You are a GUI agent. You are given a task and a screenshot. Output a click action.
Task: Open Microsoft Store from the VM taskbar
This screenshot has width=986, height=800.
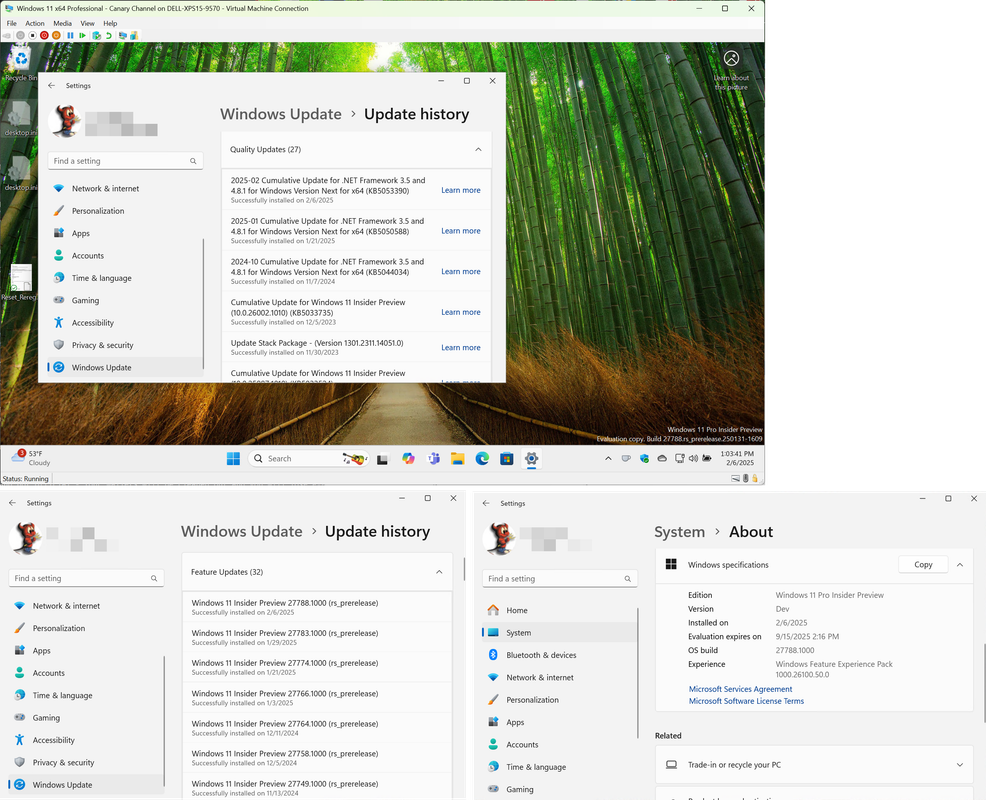[507, 458]
